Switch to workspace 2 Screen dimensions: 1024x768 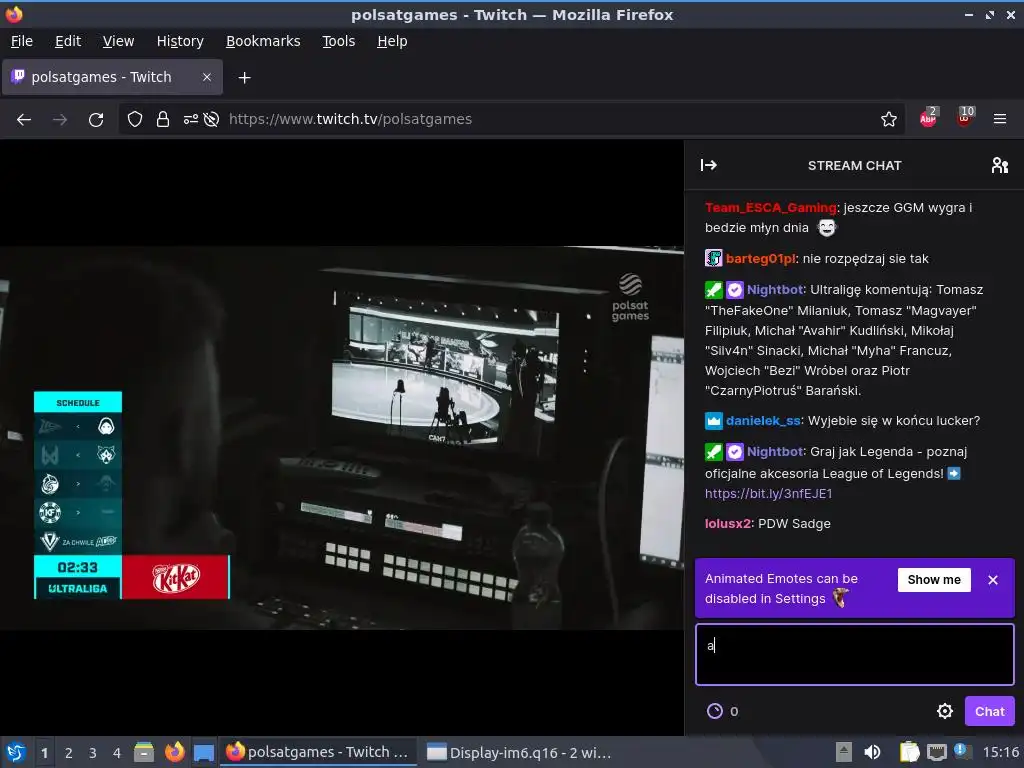coord(69,753)
